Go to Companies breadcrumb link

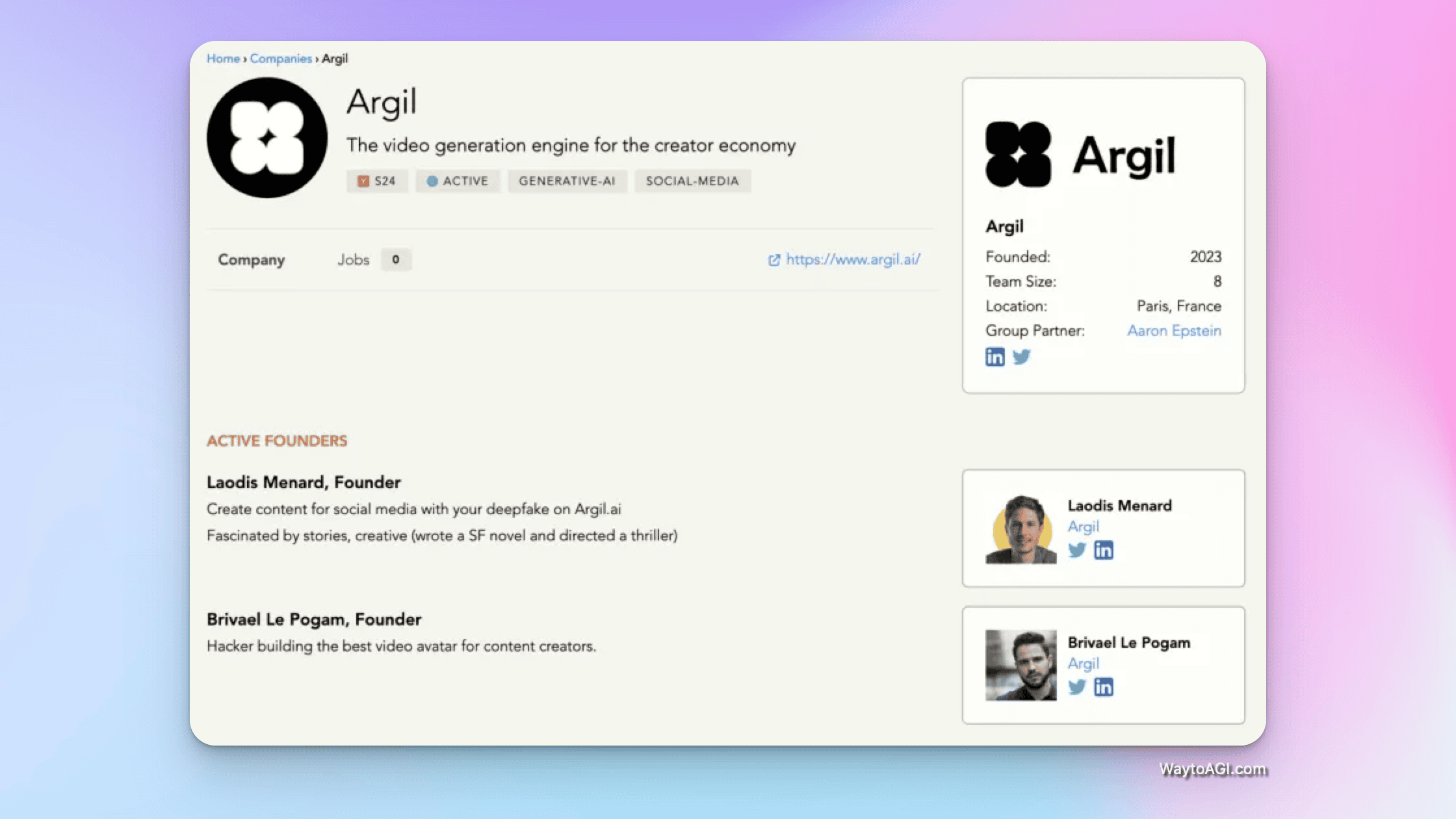click(281, 58)
